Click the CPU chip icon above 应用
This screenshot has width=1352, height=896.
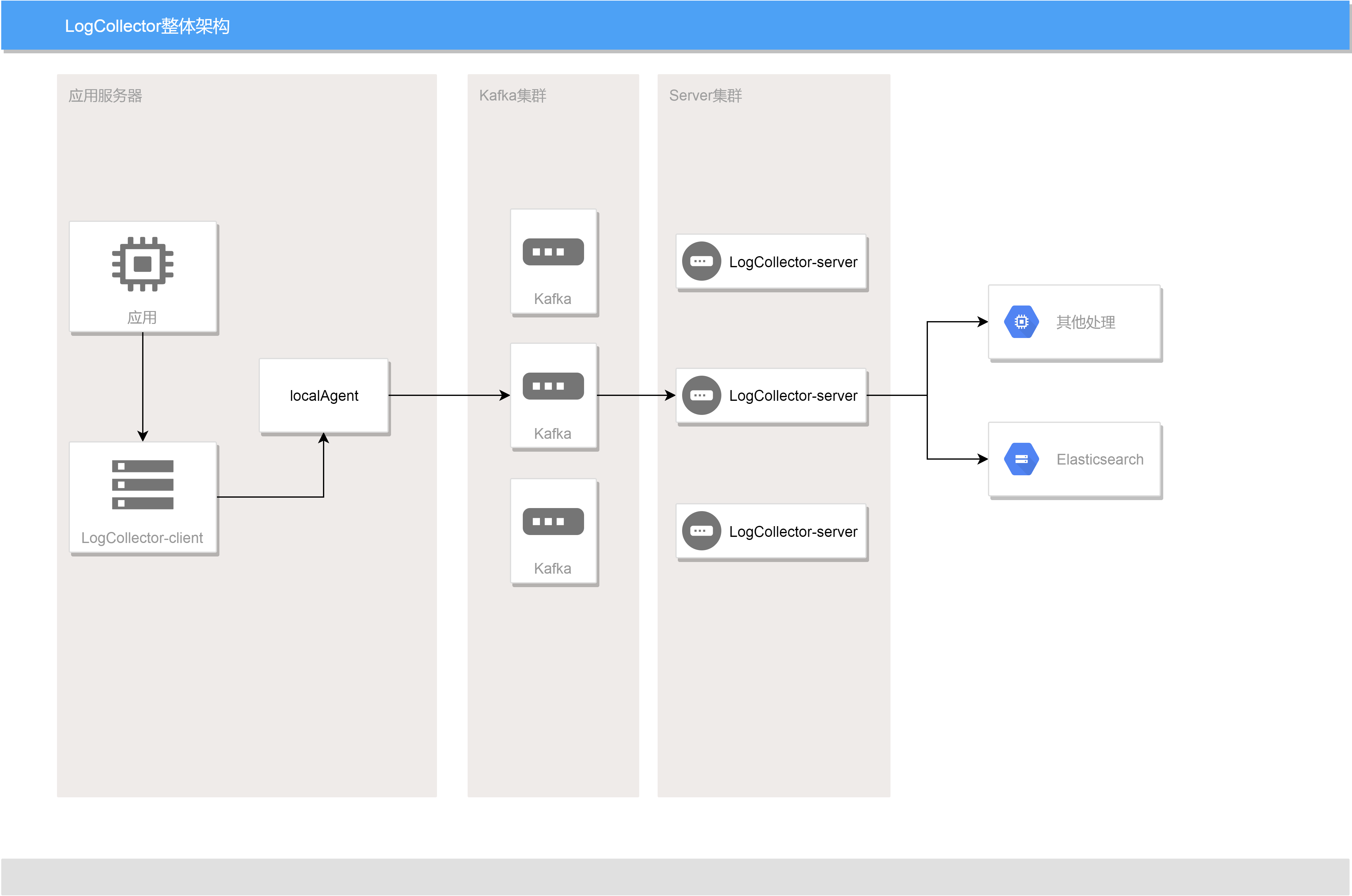pyautogui.click(x=142, y=264)
